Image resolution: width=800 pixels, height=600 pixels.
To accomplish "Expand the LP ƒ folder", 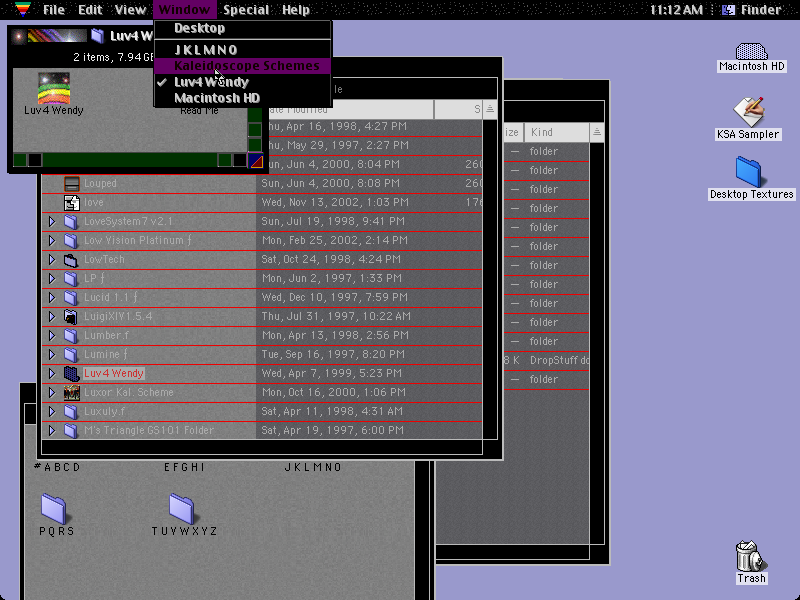I will click(x=52, y=279).
